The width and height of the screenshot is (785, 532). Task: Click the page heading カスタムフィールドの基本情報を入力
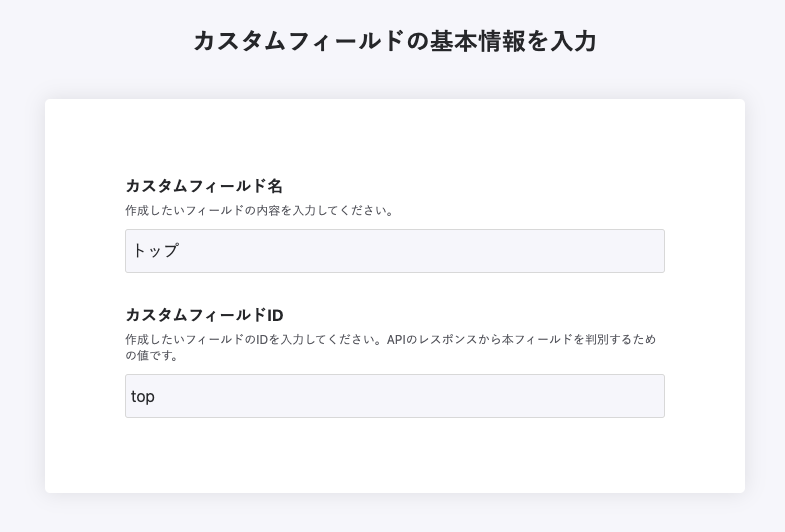coord(394,41)
